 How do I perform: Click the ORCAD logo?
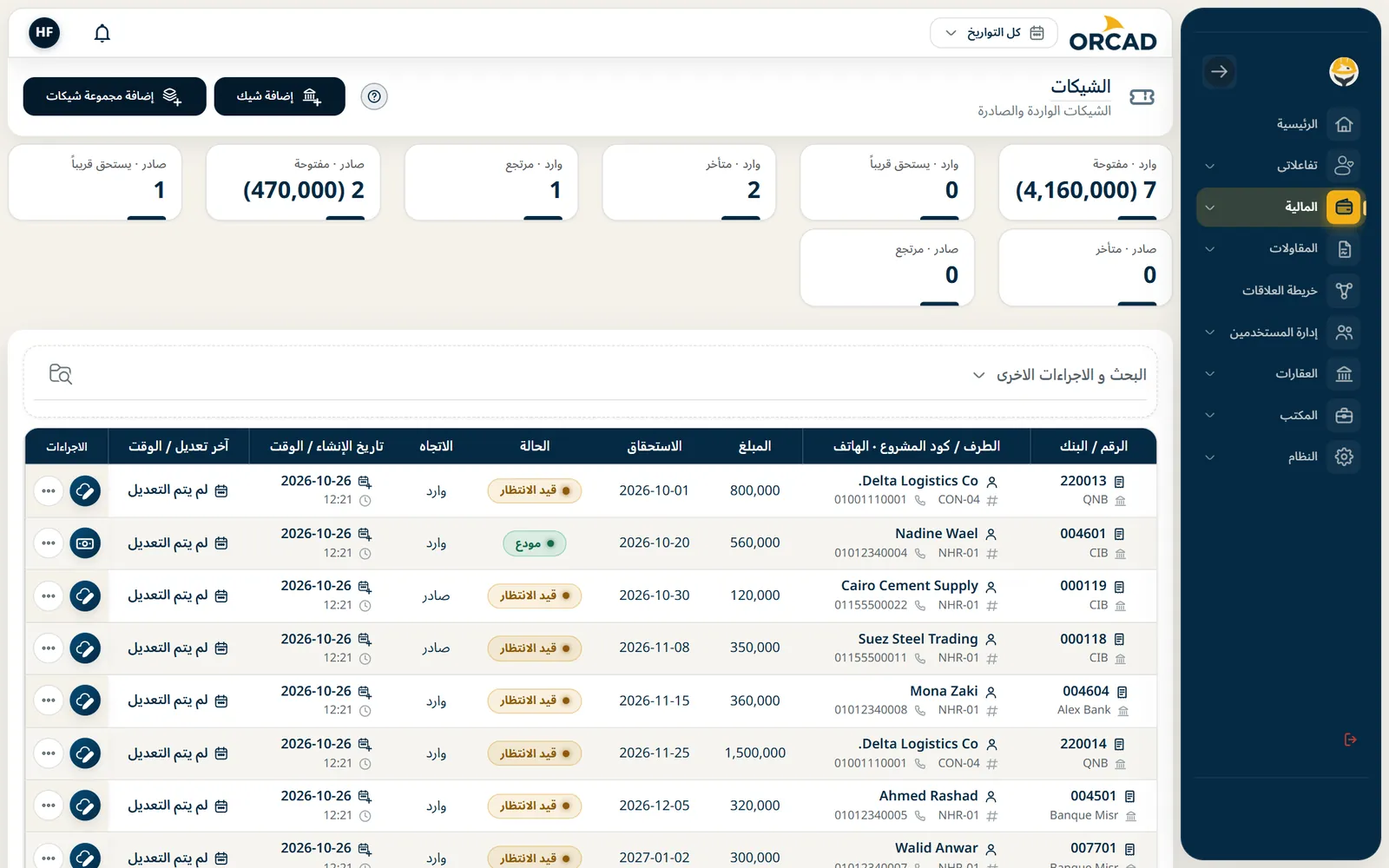[x=1113, y=34]
